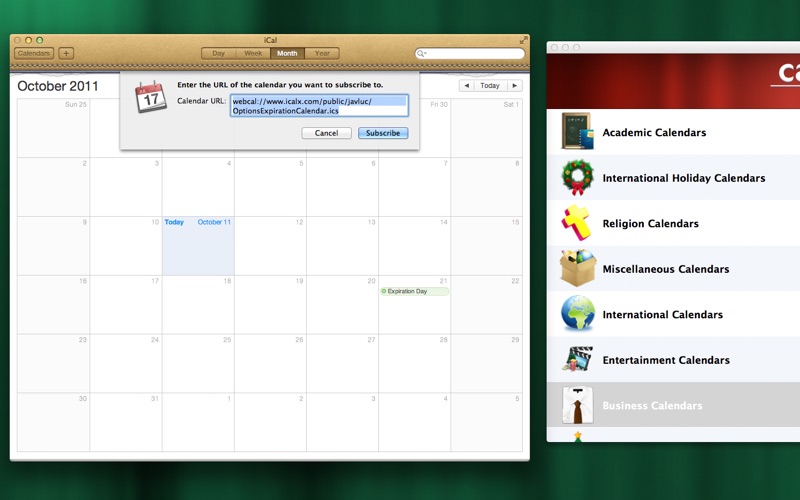Image resolution: width=800 pixels, height=500 pixels.
Task: Click the cardboard box icon for Miscellaneous
Action: [578, 268]
